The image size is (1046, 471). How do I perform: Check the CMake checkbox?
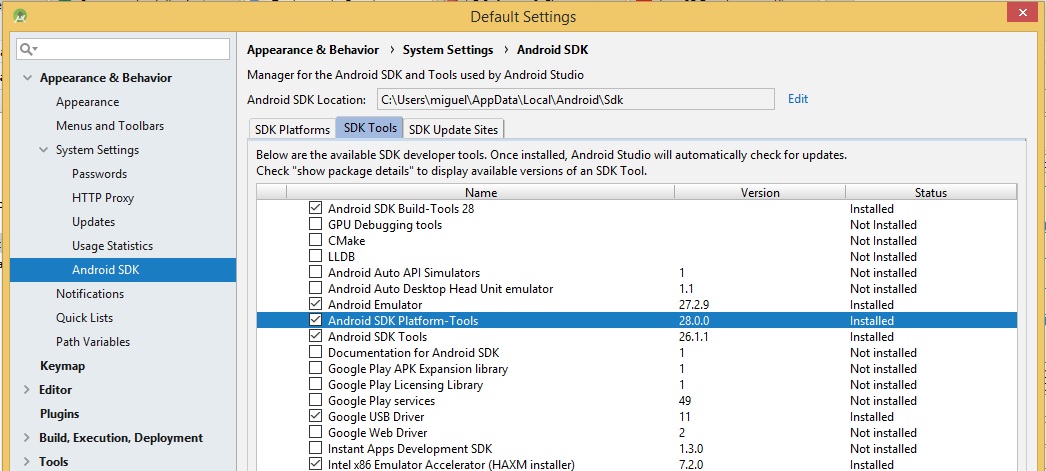click(316, 241)
